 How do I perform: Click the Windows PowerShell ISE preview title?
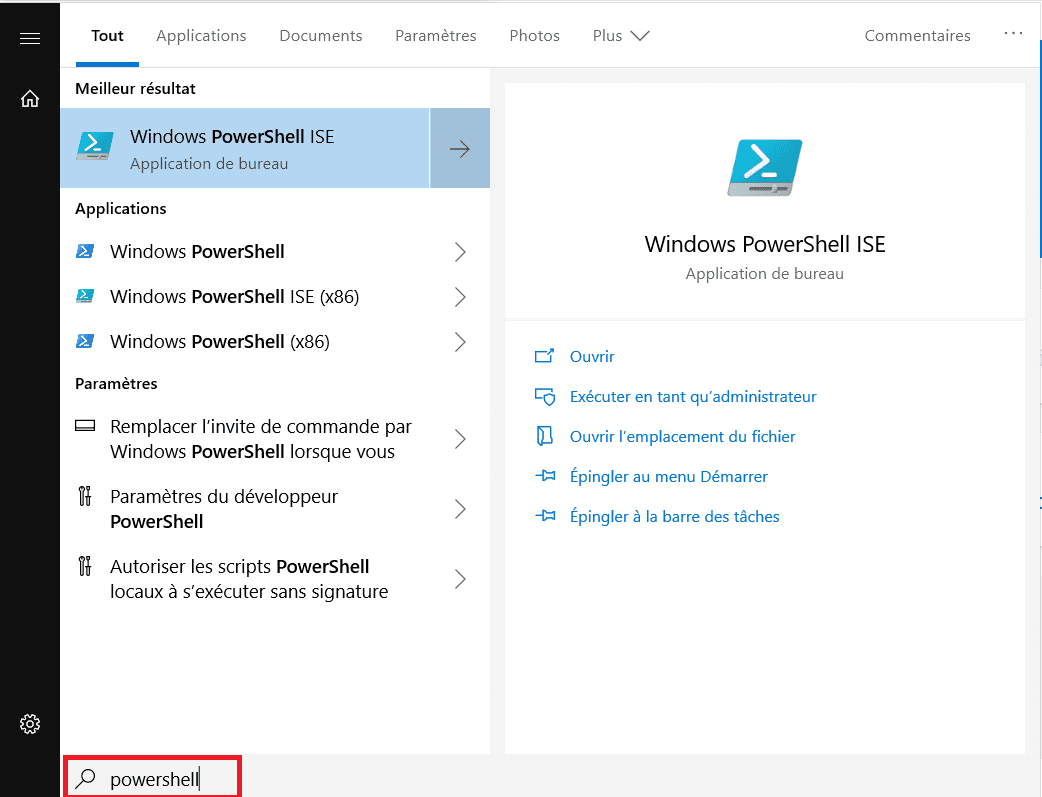point(765,244)
